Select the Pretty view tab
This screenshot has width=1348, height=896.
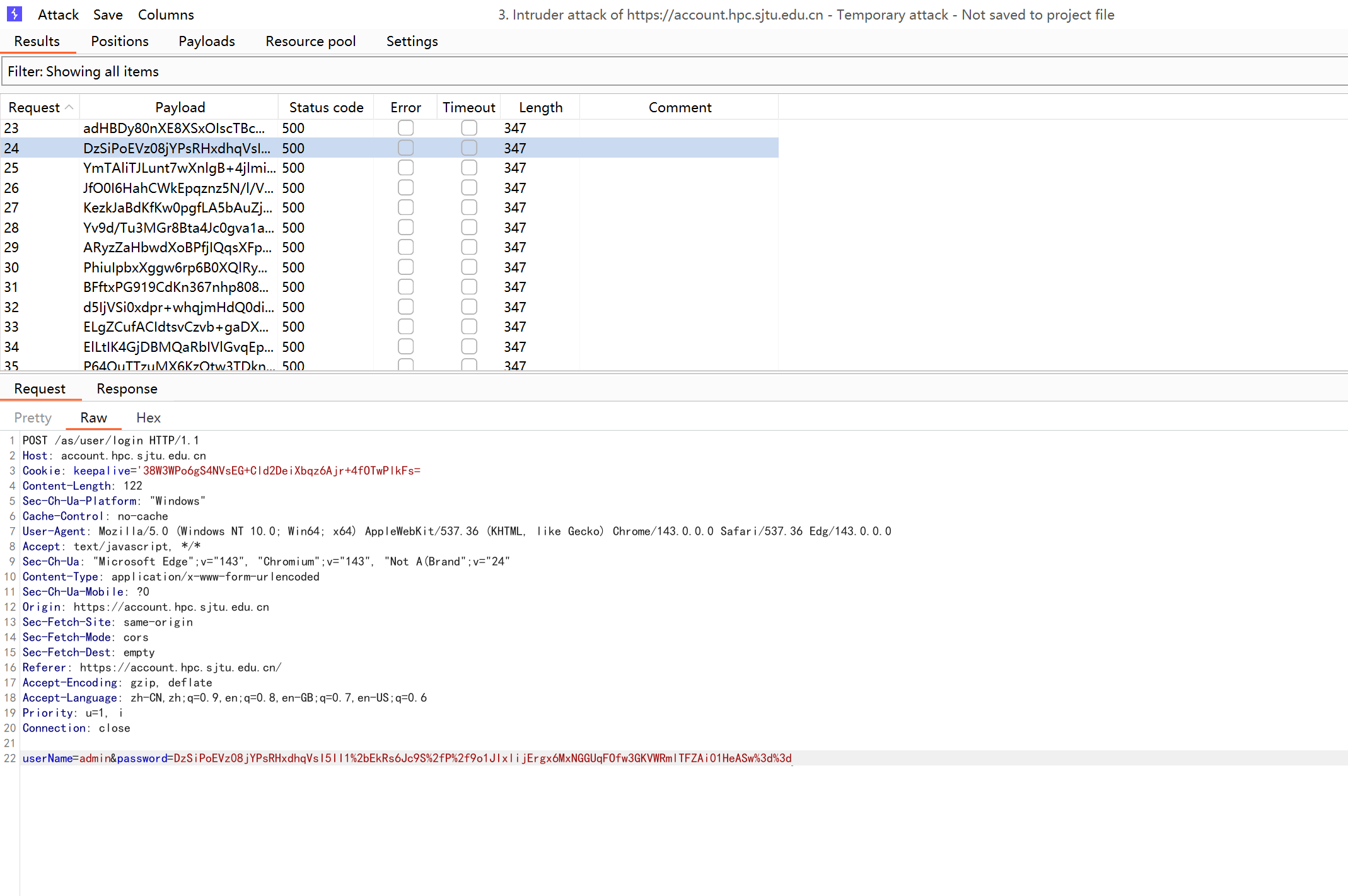coord(33,417)
